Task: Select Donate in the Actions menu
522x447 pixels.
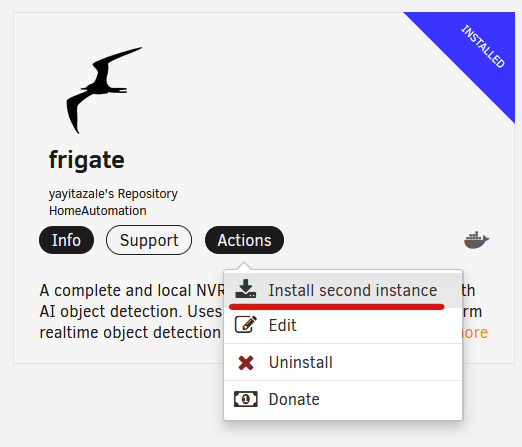Action: pos(343,399)
